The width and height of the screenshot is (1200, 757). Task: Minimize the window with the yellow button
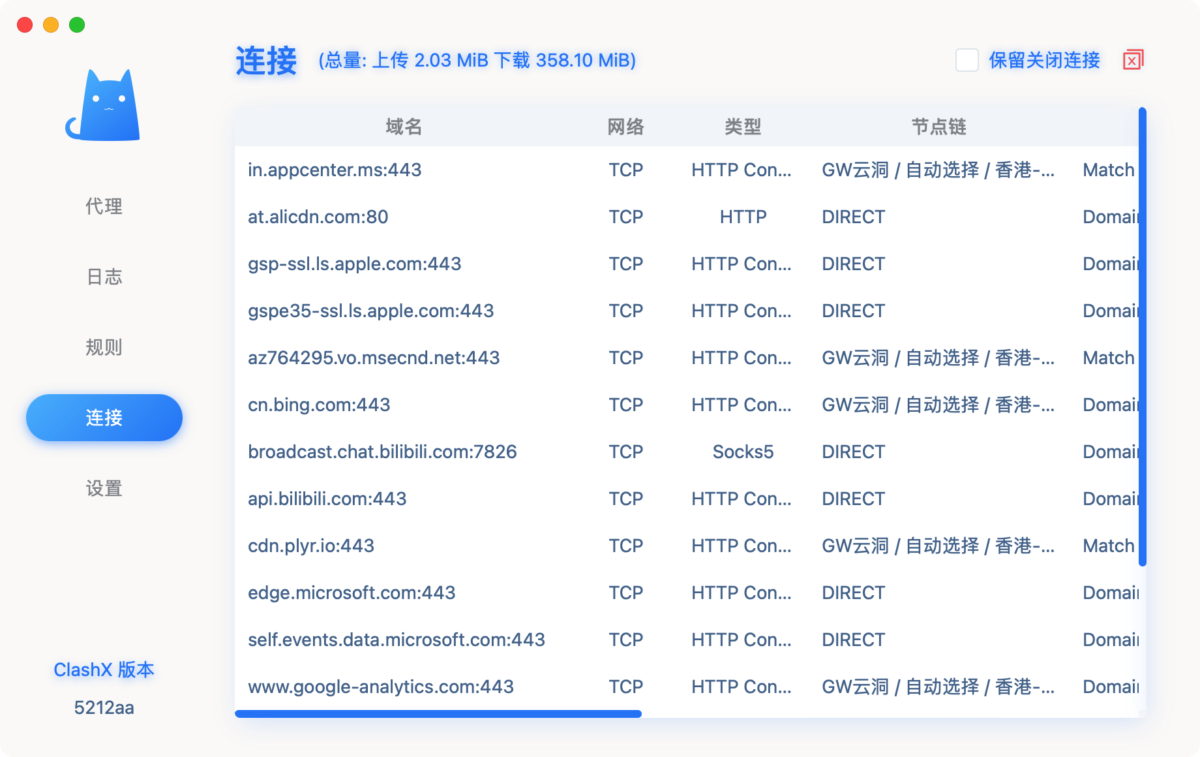coord(51,25)
